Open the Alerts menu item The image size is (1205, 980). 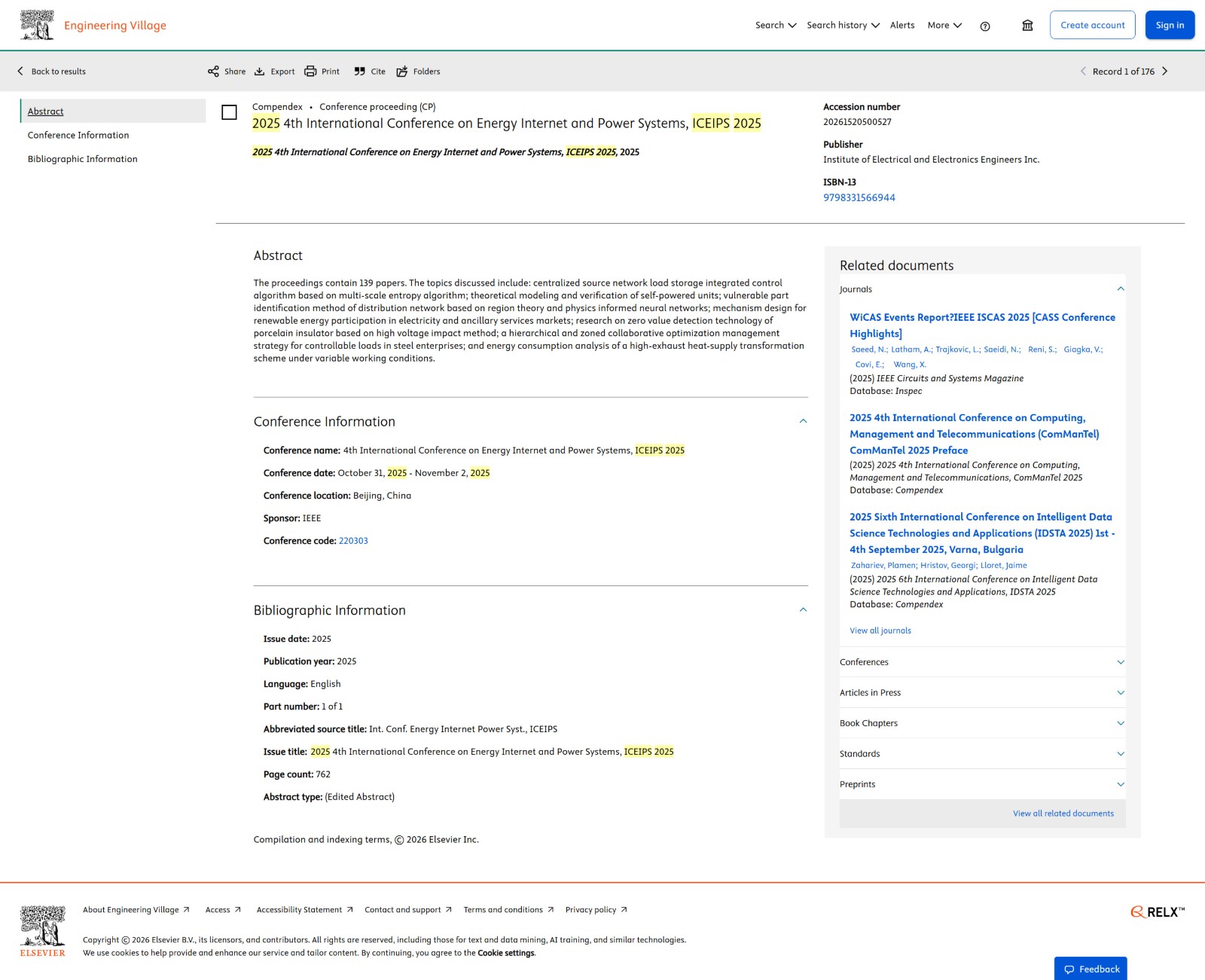pyautogui.click(x=902, y=25)
